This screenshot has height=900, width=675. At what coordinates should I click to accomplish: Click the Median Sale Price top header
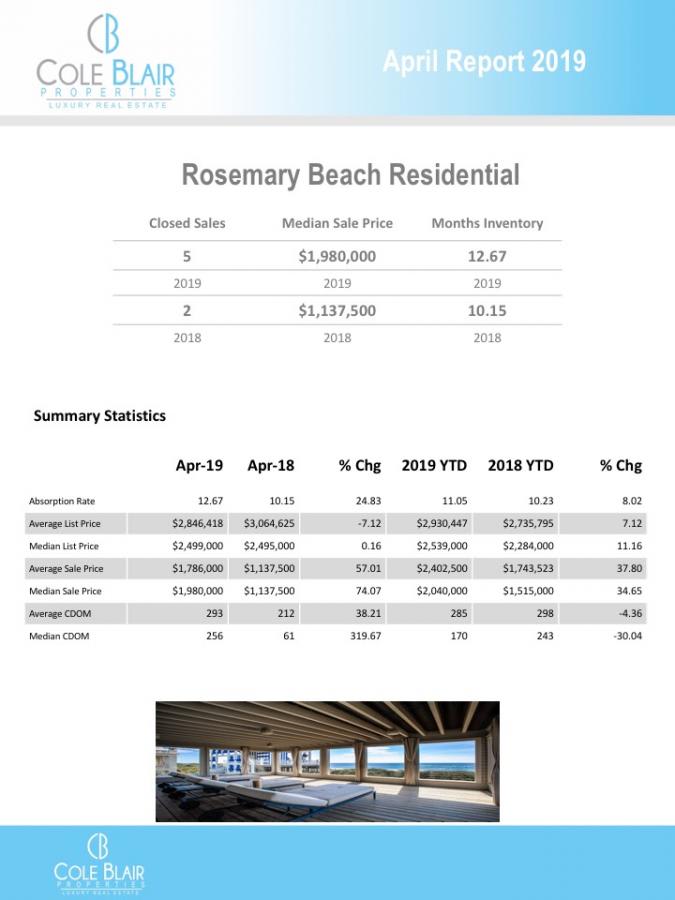pyautogui.click(x=337, y=223)
